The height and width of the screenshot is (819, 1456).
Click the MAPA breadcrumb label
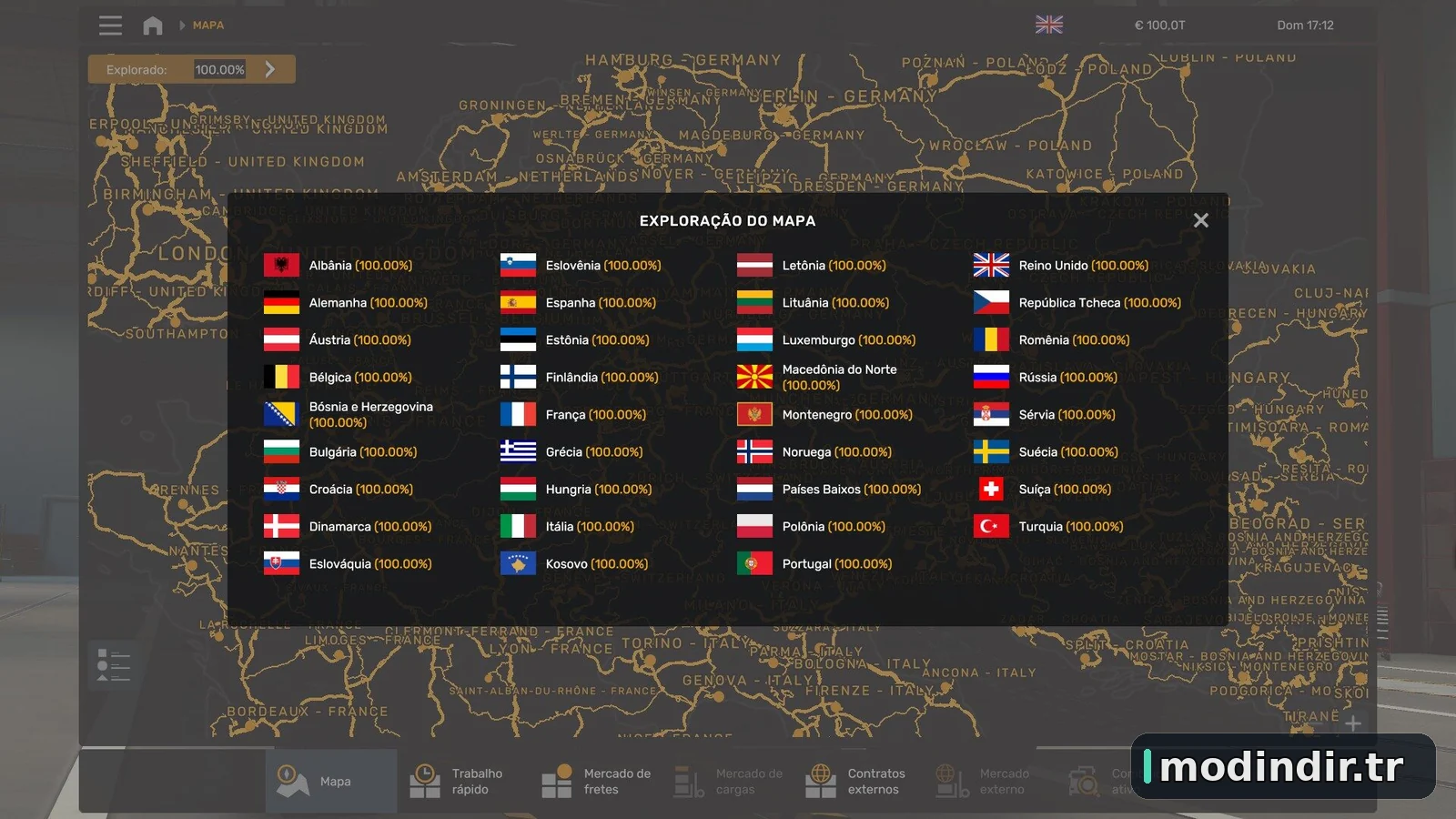[208, 25]
